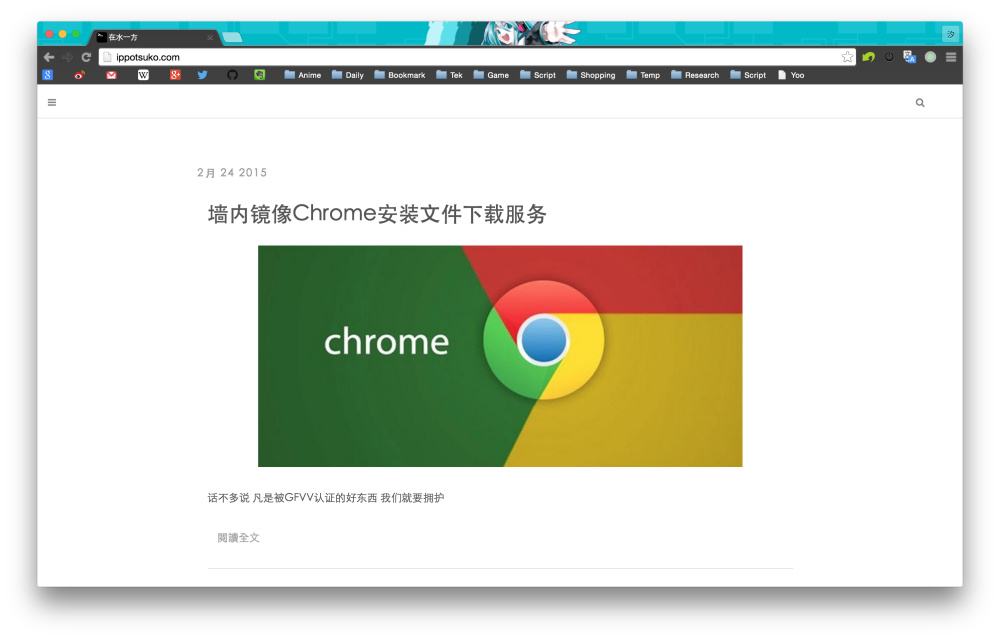Screen dimensions: 1000x640
Task: Toggle the bookmark star in address bar
Action: click(x=847, y=57)
